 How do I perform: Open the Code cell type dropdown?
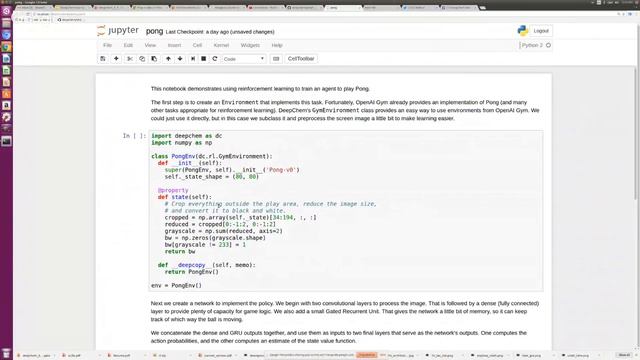point(244,59)
